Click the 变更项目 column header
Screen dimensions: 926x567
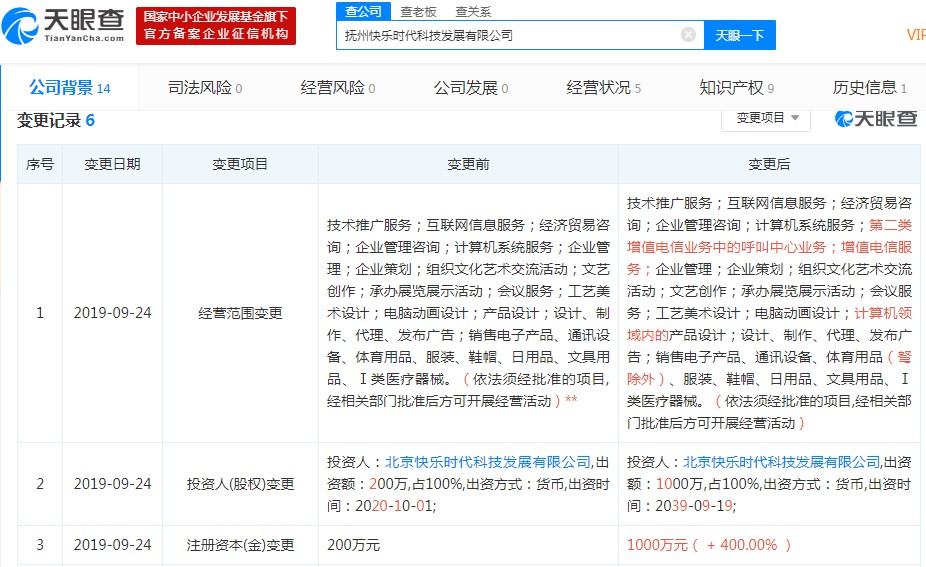[x=240, y=164]
